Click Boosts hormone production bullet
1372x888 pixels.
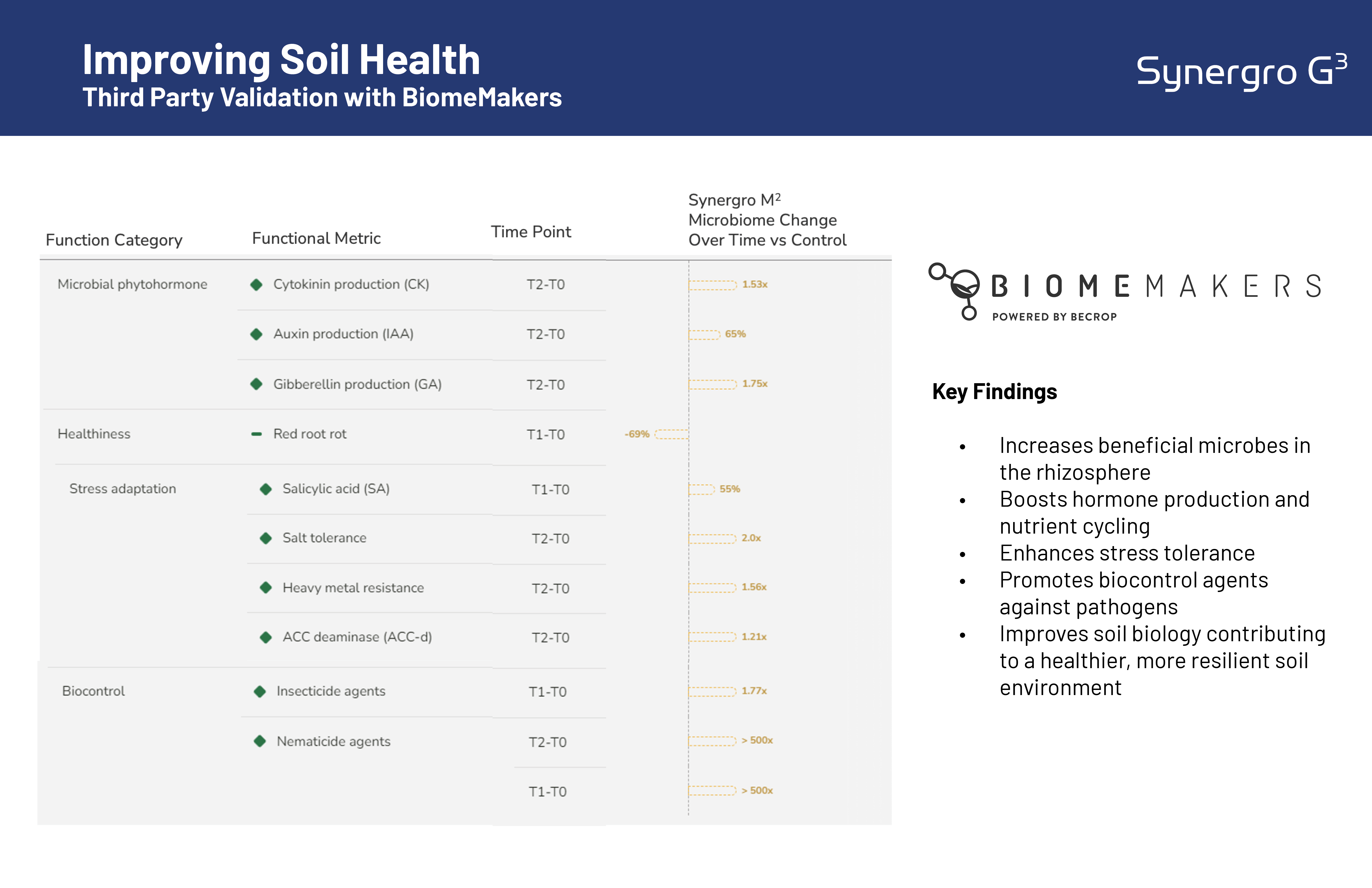point(1155,513)
